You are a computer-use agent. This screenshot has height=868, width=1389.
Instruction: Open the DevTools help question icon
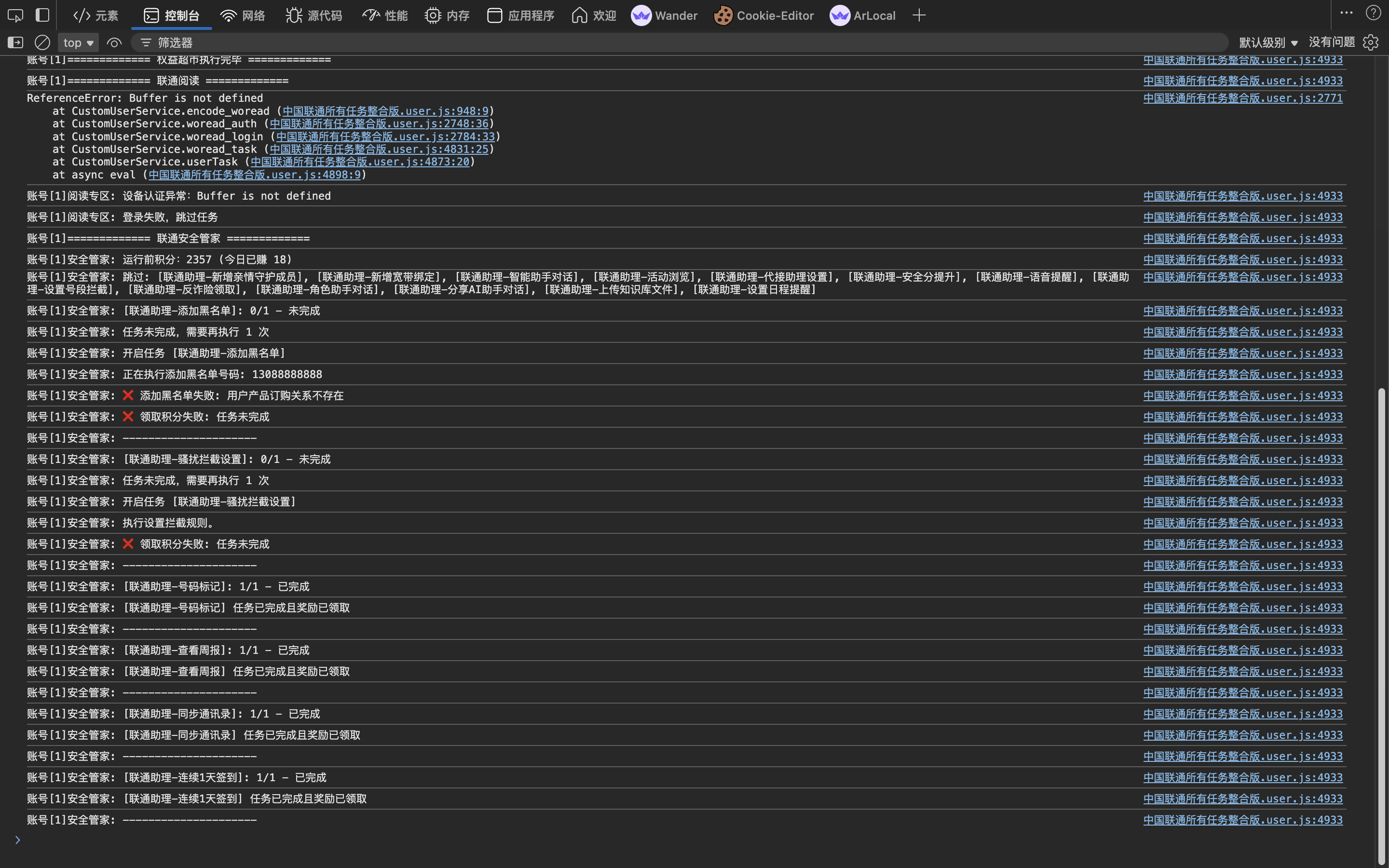(x=1374, y=13)
